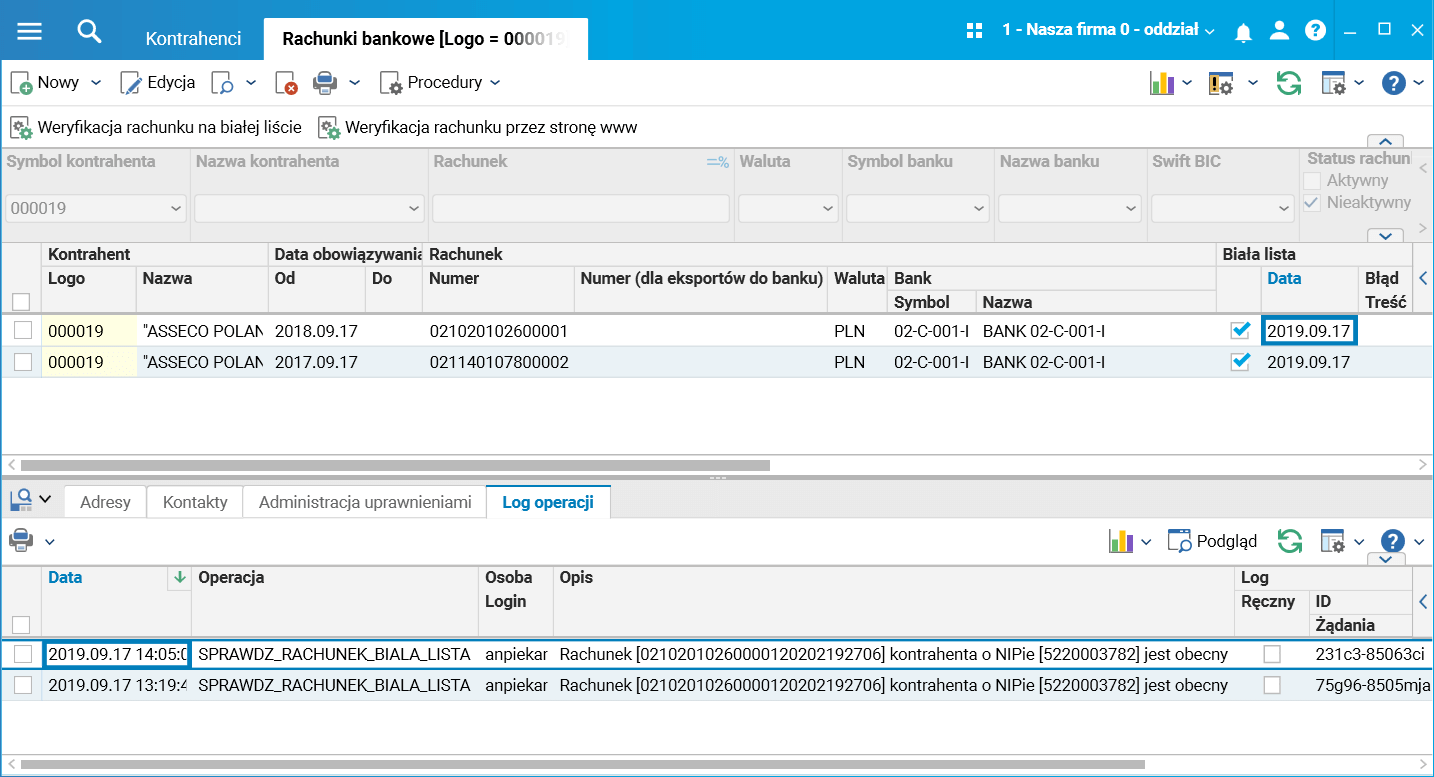Screen dimensions: 1434x777
Task: Click the table view settings icon in the main toolbar
Action: point(1334,84)
